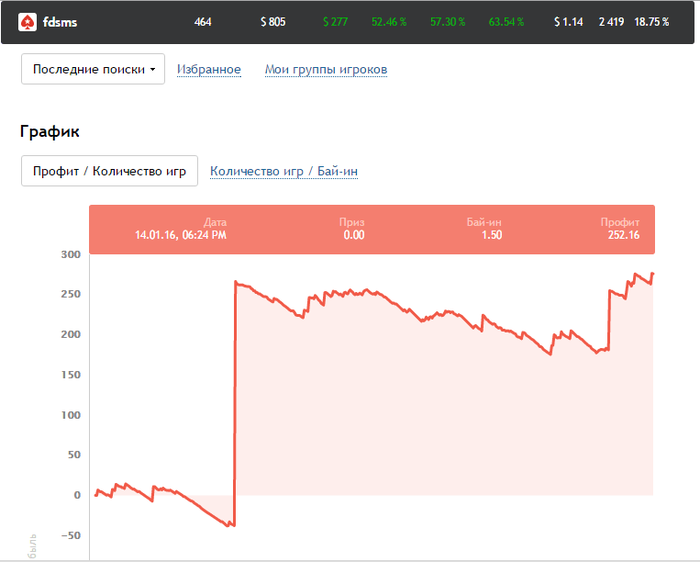This screenshot has height=562, width=700.
Task: Click the 2 419 value in the header
Action: point(612,21)
